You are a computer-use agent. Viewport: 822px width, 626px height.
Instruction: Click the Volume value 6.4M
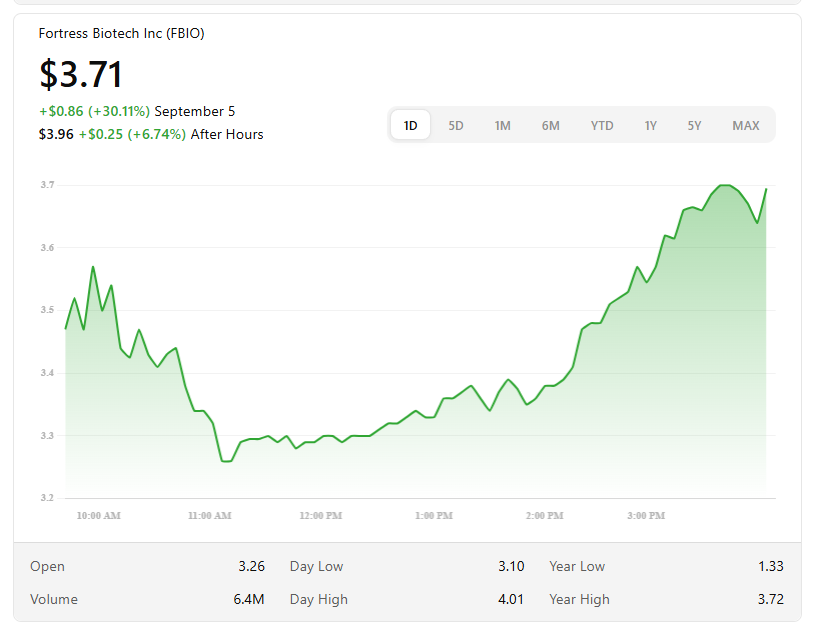pos(250,599)
